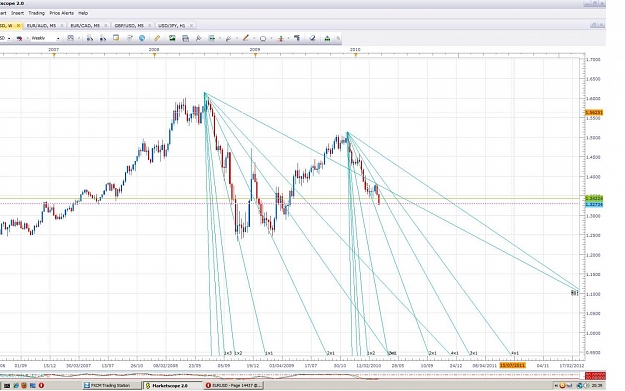
Task: Open the Price Alerts menu
Action: tap(61, 13)
